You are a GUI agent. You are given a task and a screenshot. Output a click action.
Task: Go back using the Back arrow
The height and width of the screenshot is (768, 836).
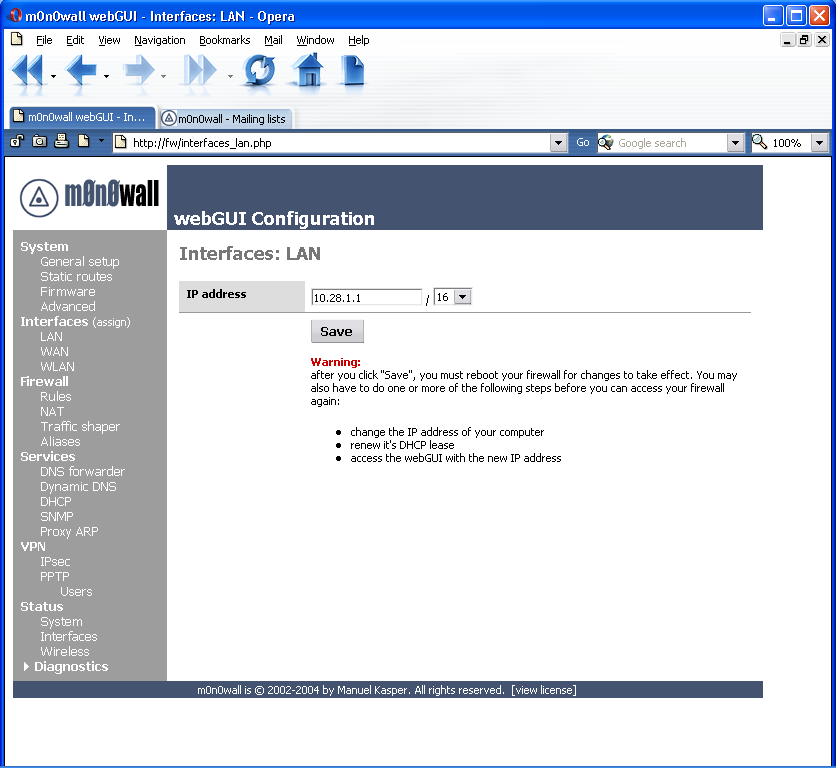click(81, 71)
